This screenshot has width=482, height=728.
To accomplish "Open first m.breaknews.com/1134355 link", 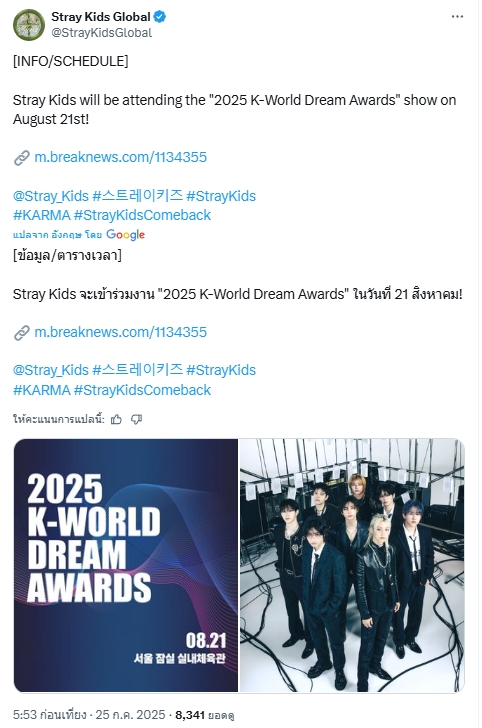I will [121, 157].
